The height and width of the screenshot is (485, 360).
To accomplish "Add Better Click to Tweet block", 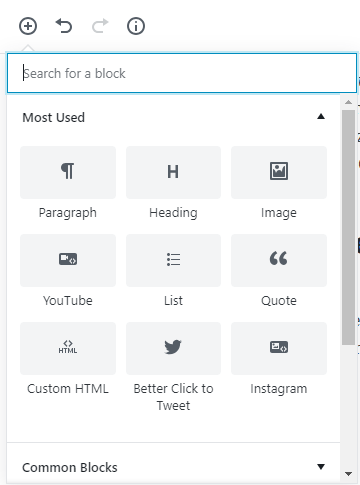I will point(173,368).
